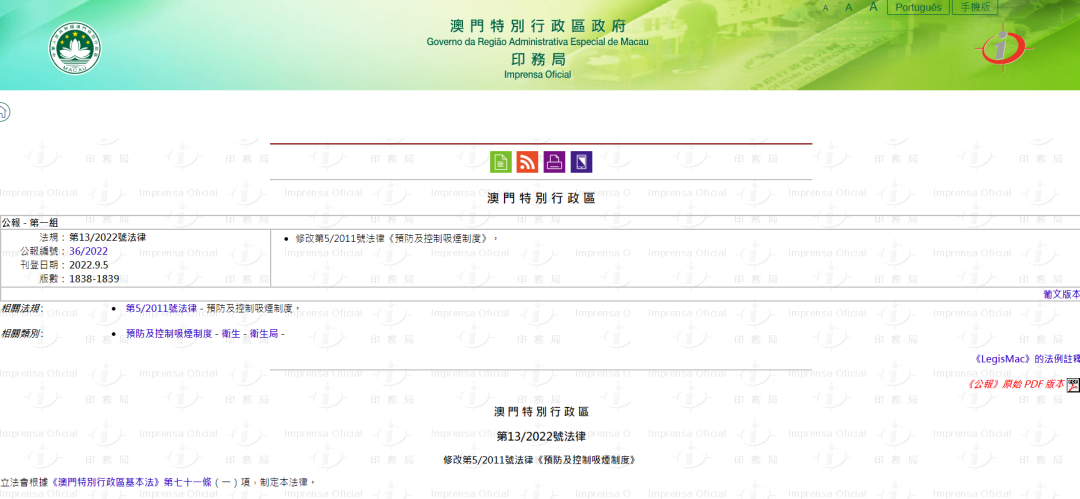Screen dimensions: 1080x499
Task: Open the orange RSS feed icon
Action: (528, 162)
